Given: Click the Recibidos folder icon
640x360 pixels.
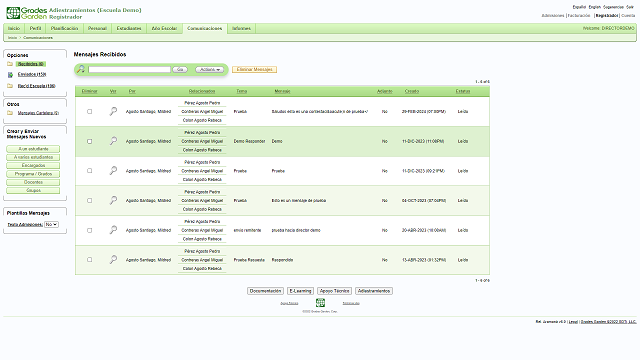Looking at the screenshot, I should pos(10,64).
